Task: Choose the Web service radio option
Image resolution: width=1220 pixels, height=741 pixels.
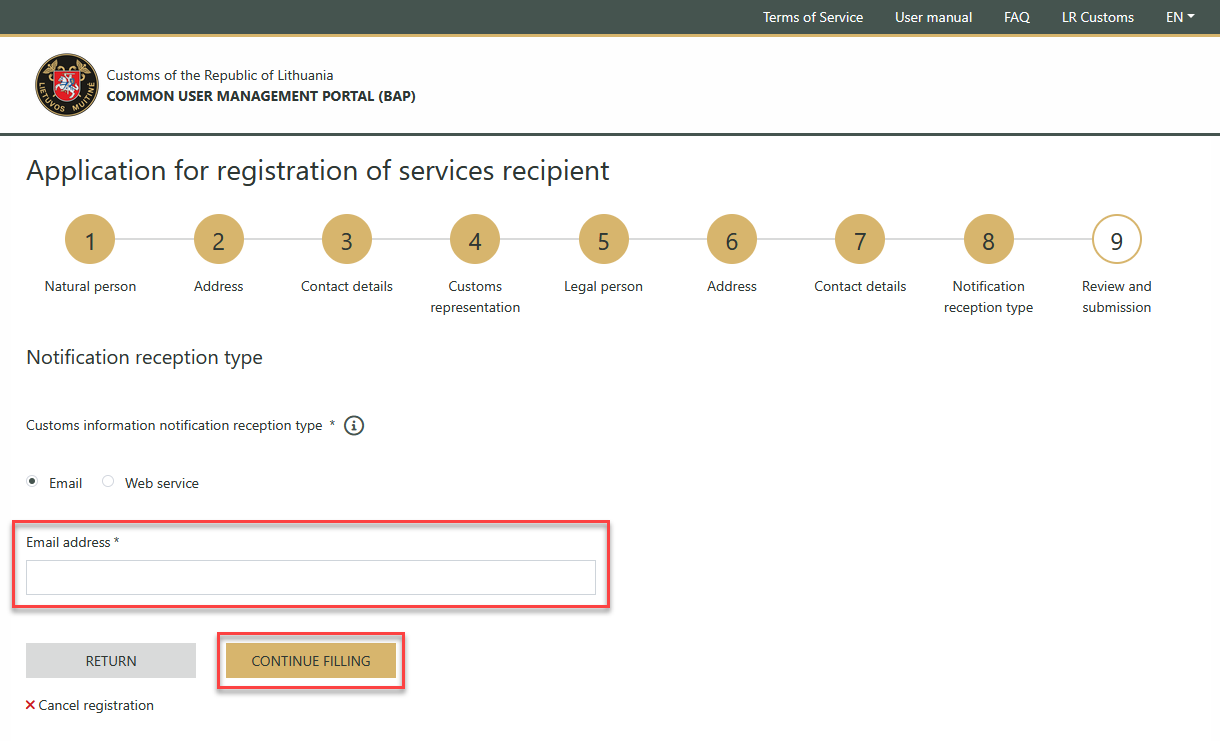Action: [x=108, y=482]
